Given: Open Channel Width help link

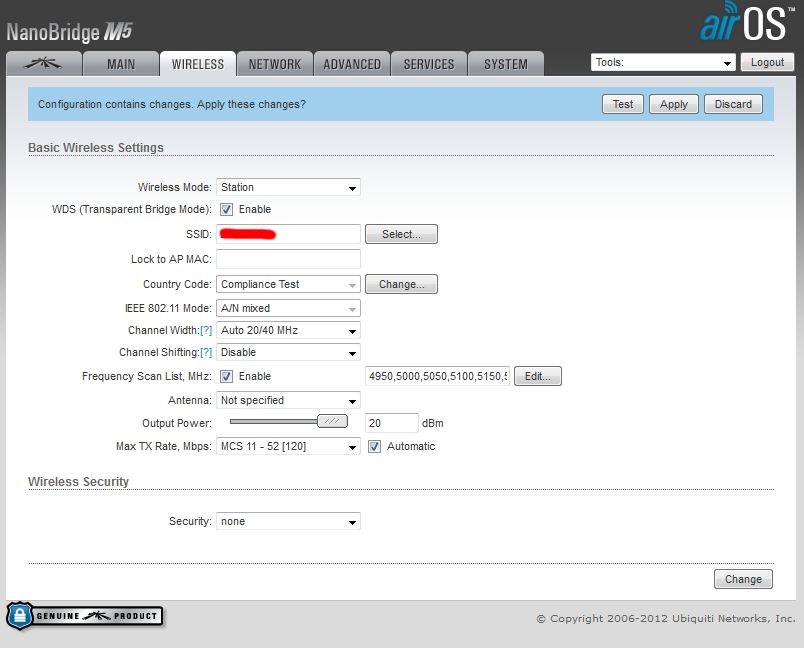Looking at the screenshot, I should (x=206, y=330).
